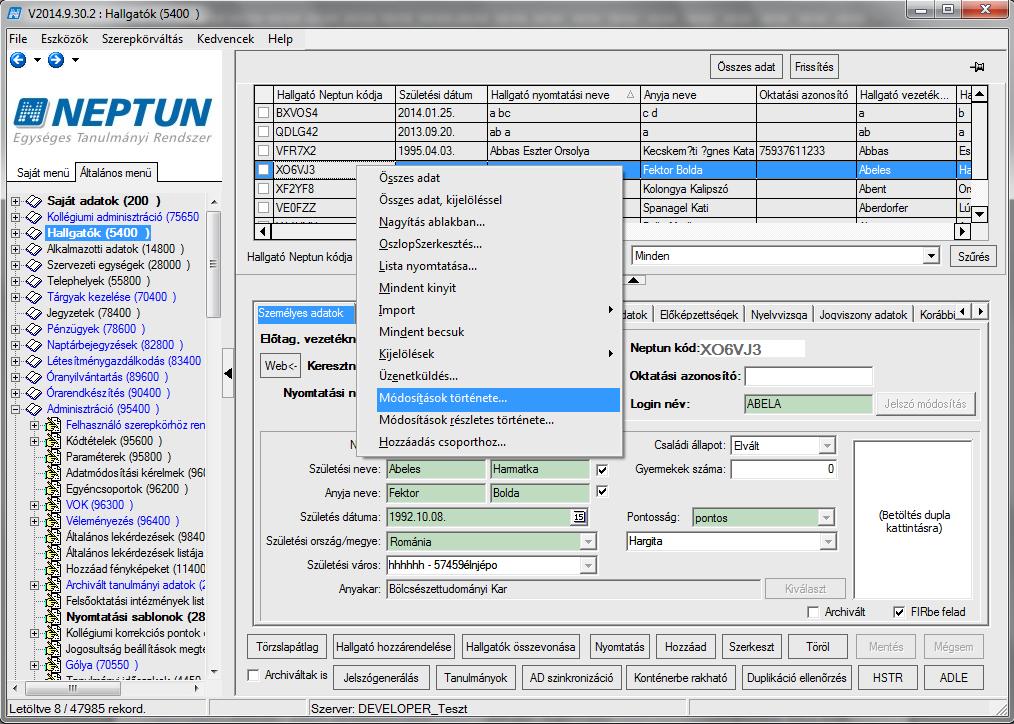The image size is (1014, 724).
Task: Toggle the FIRbe felad checkbox
Action: (899, 612)
